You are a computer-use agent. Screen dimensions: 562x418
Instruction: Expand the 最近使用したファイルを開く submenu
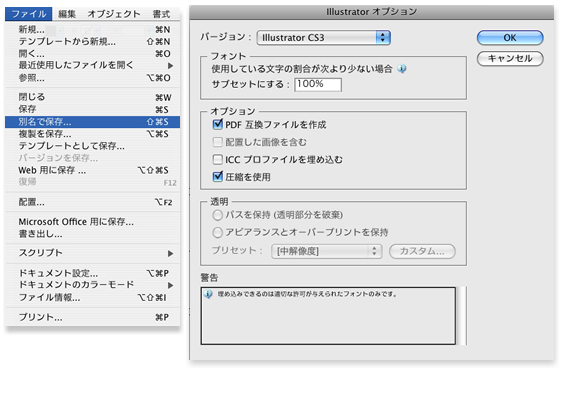92,65
